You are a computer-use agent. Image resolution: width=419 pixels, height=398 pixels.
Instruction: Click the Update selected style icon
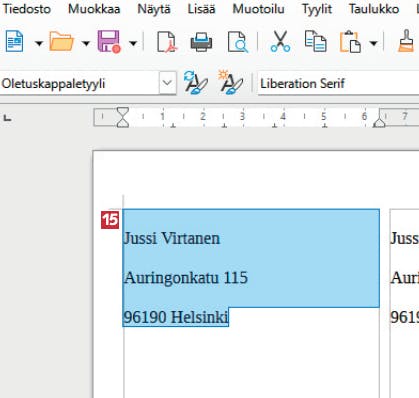click(x=196, y=83)
